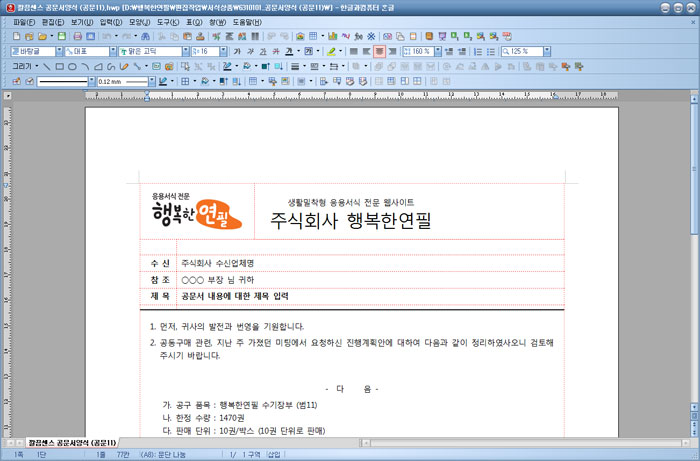The height and width of the screenshot is (461, 700).
Task: Save the document with green disk icon
Action: pyautogui.click(x=62, y=36)
